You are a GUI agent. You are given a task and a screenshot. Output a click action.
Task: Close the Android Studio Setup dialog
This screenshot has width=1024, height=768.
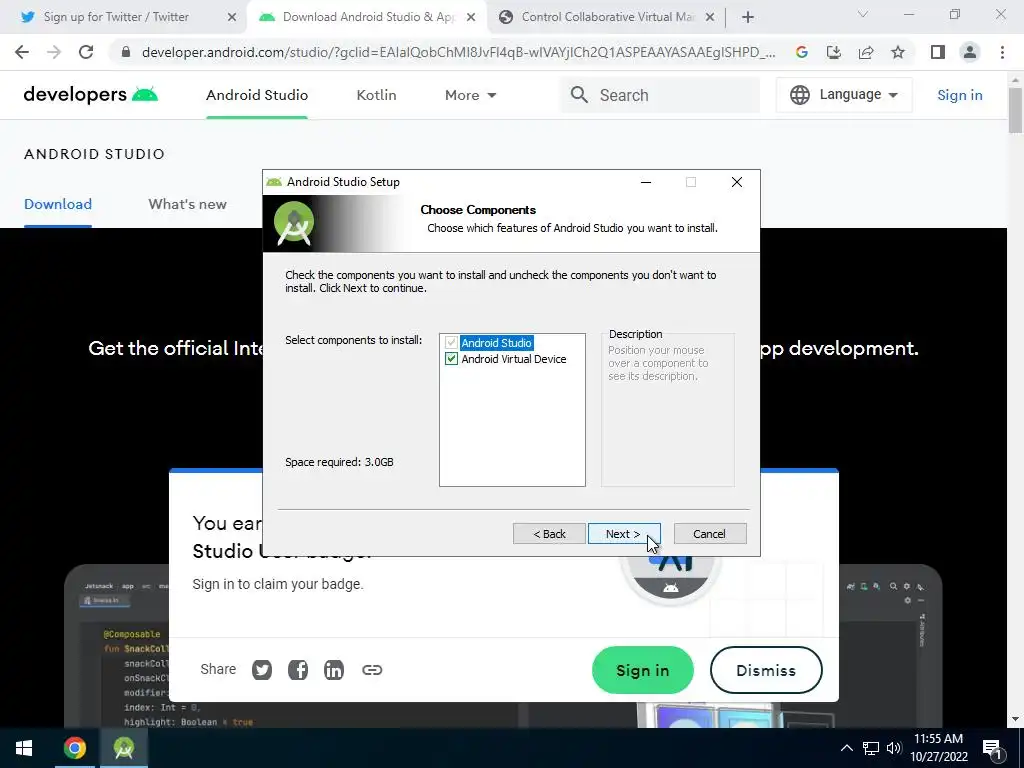(737, 182)
